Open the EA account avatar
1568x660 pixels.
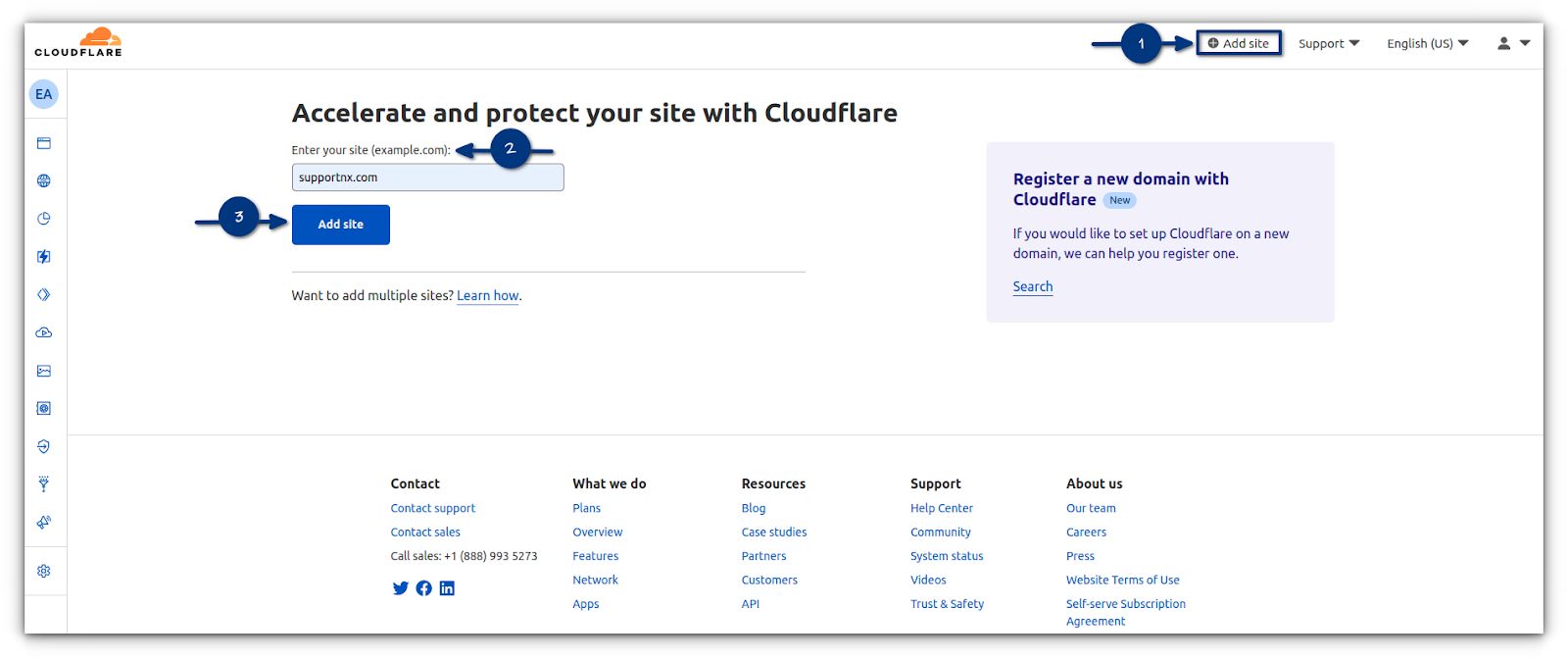tap(44, 94)
